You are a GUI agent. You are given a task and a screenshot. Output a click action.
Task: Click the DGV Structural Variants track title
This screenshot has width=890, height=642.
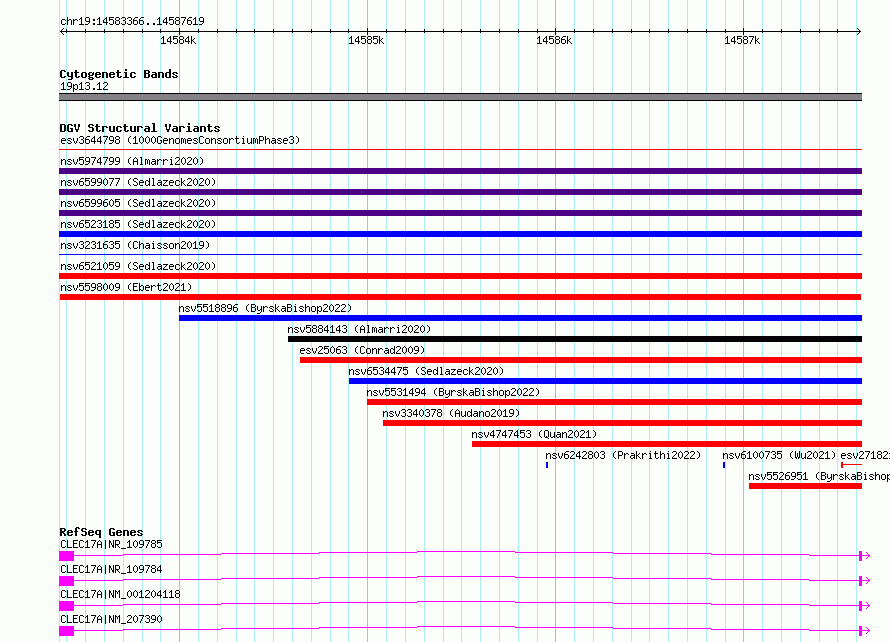click(x=140, y=128)
